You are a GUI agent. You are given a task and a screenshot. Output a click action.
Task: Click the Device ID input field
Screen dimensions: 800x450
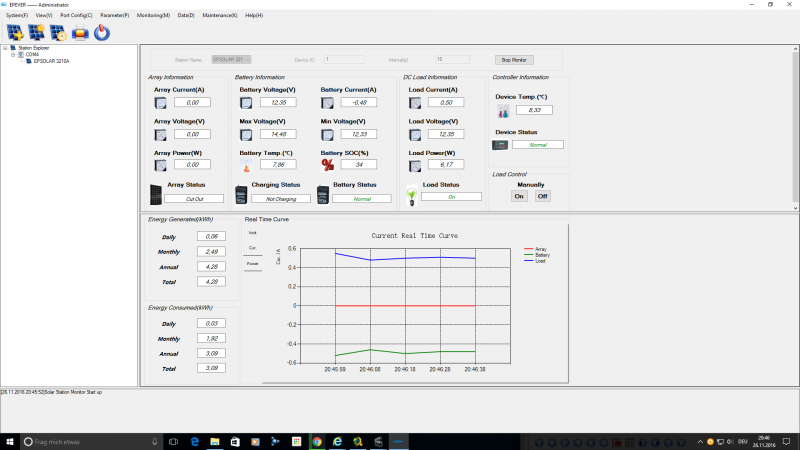coord(344,60)
